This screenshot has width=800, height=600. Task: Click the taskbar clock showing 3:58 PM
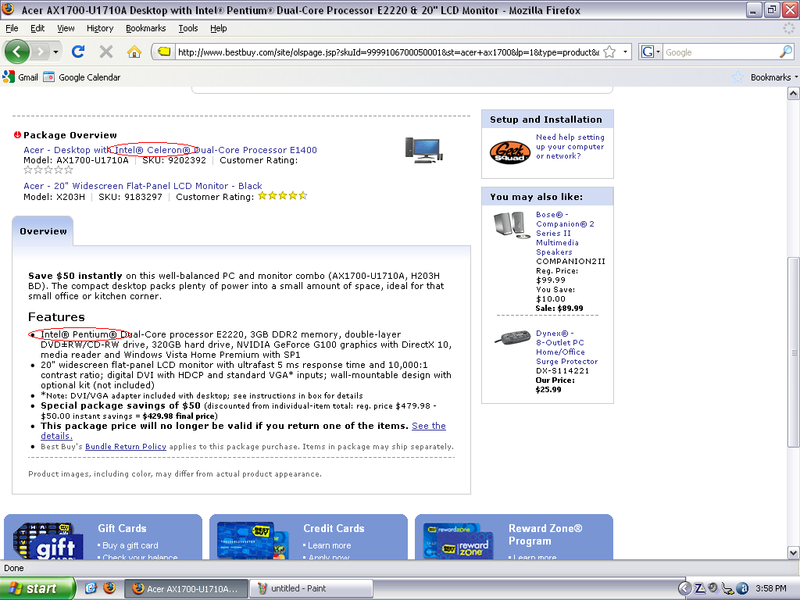coord(771,588)
